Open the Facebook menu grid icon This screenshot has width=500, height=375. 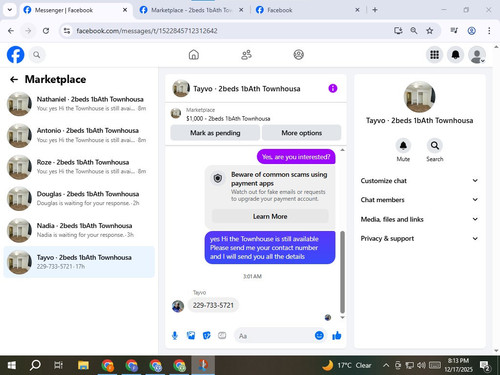434,55
